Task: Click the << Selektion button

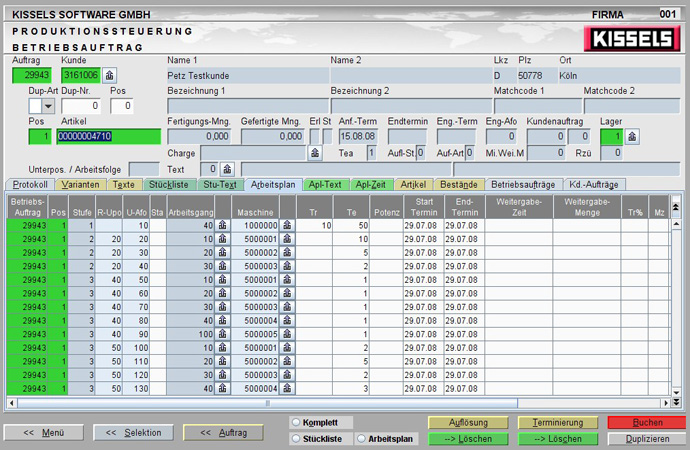Action: (x=133, y=433)
